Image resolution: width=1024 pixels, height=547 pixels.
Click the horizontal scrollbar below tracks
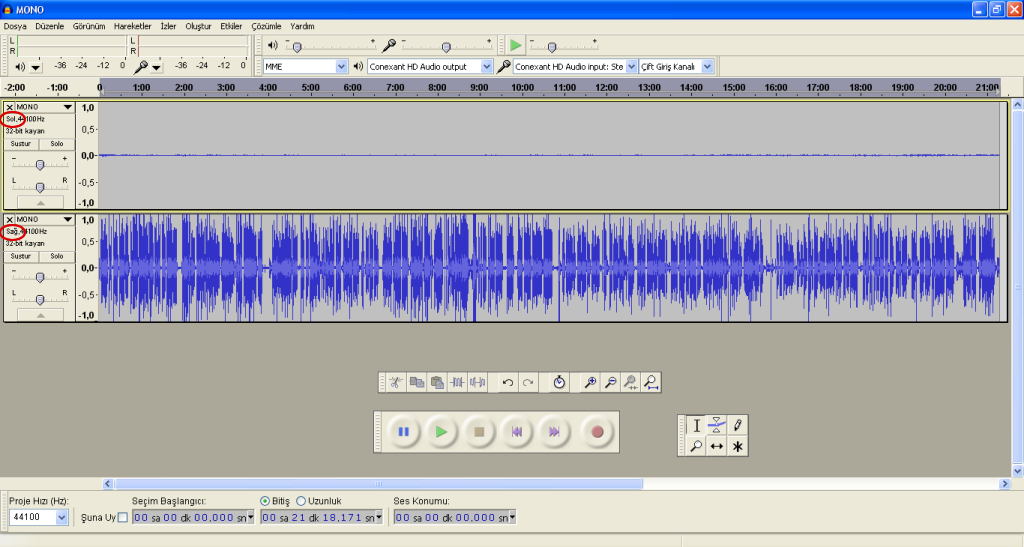(x=379, y=484)
